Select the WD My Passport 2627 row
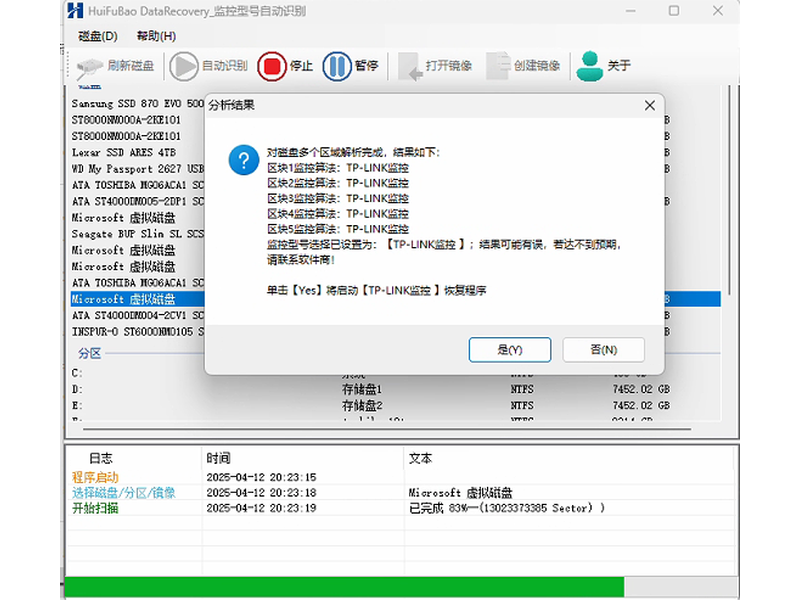800x600 pixels. point(138,169)
